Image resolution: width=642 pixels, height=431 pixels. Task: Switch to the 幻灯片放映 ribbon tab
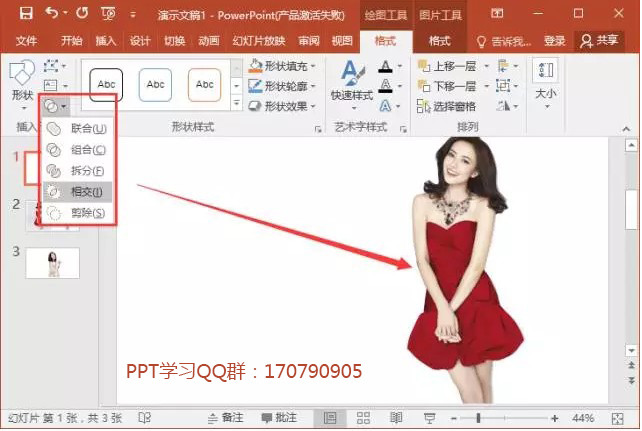click(x=259, y=41)
